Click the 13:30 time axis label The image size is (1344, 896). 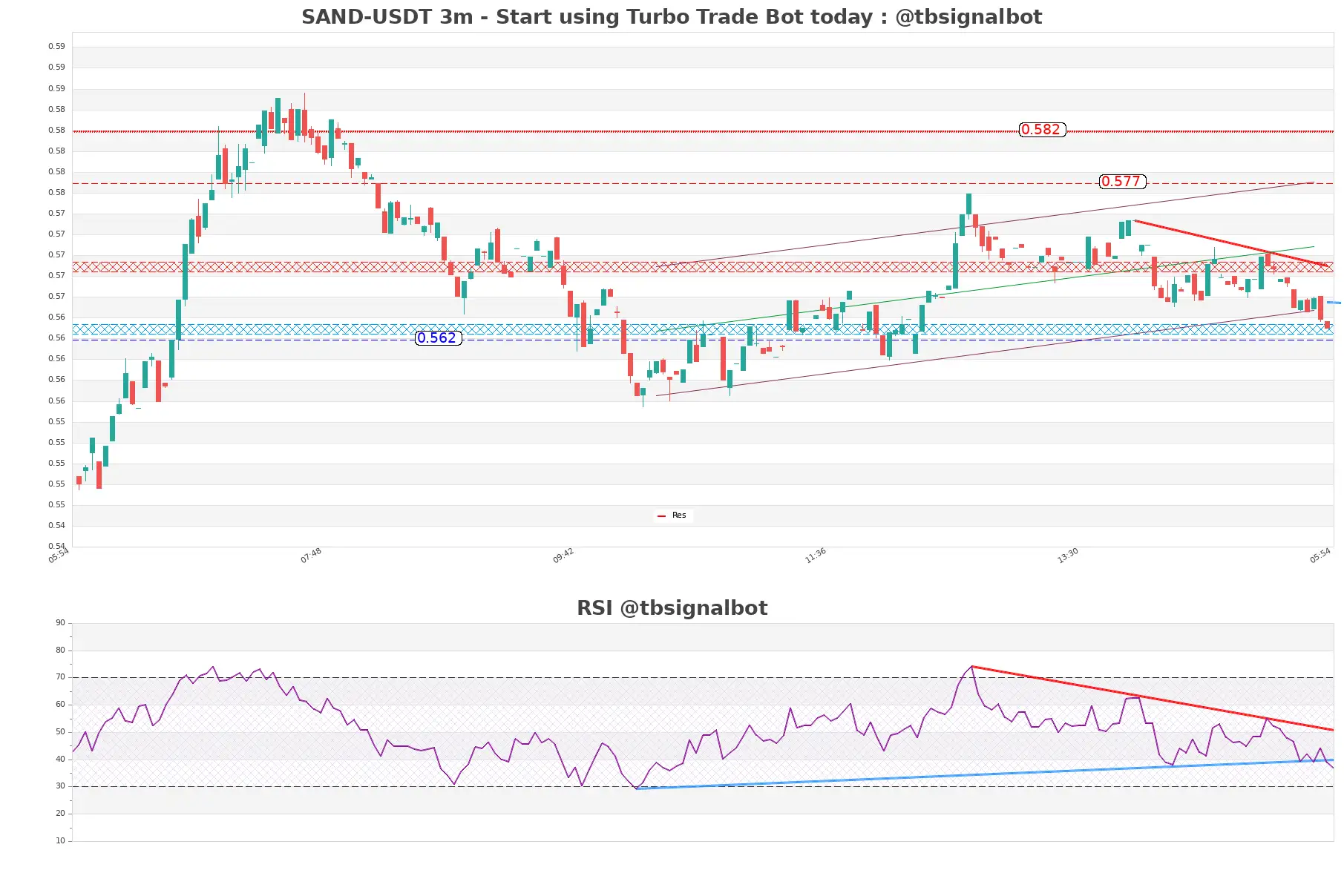click(1068, 556)
